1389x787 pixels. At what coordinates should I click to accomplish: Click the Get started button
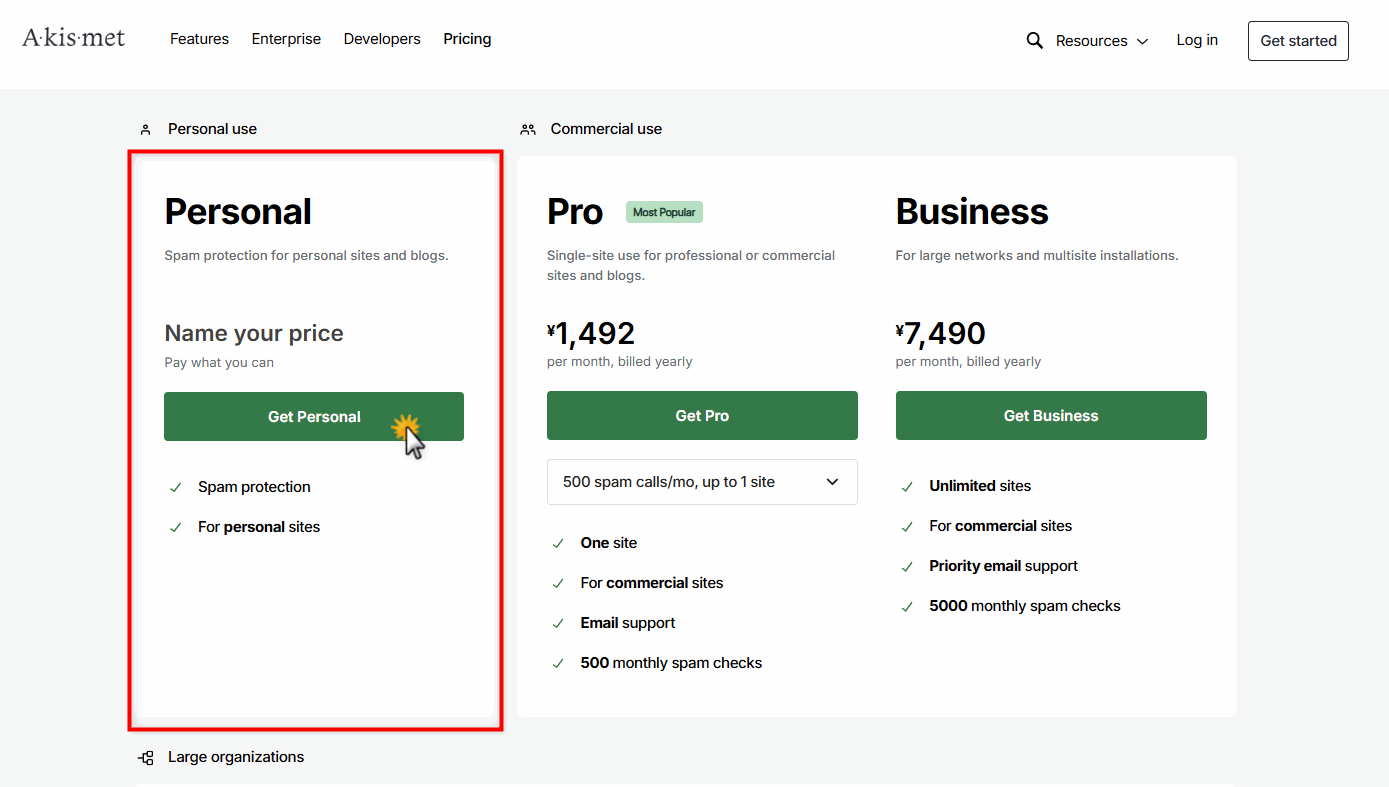[1298, 41]
